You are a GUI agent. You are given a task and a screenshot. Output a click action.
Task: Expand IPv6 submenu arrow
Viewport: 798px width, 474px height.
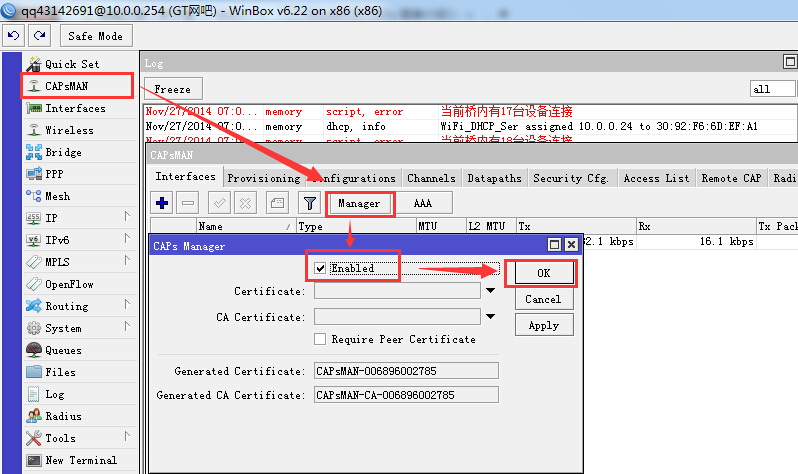tap(127, 238)
